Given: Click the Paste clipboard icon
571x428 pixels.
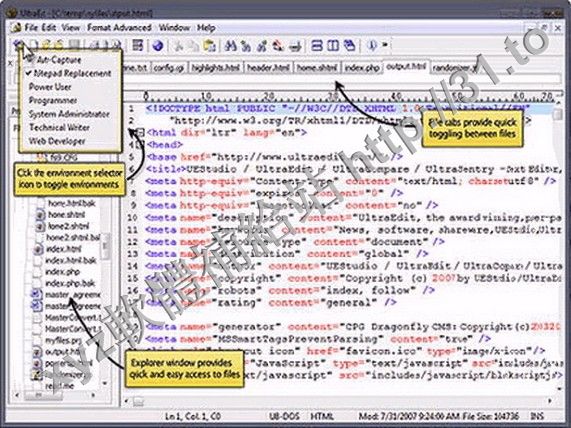Looking at the screenshot, I should tap(210, 46).
